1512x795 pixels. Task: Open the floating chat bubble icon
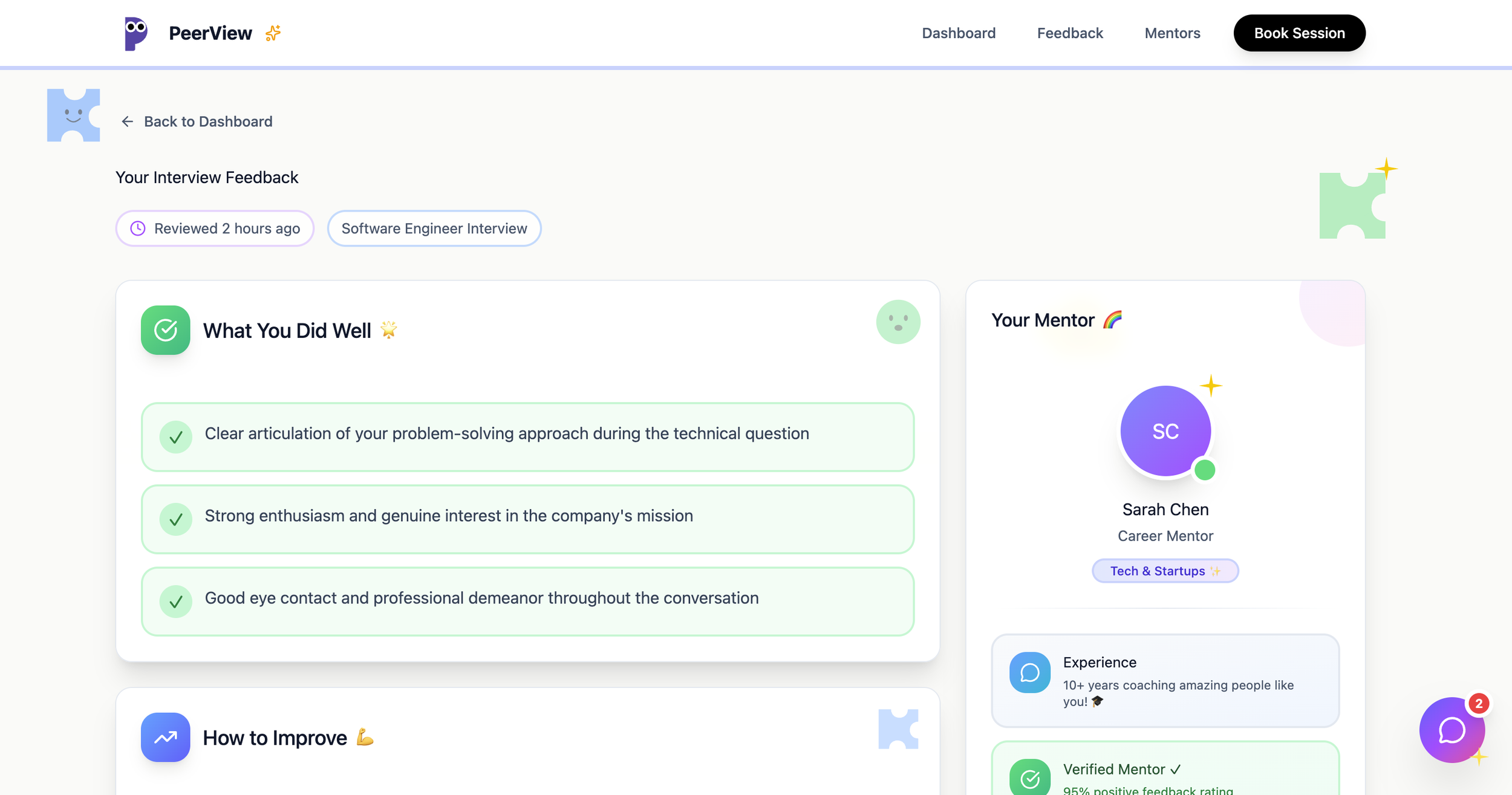[x=1452, y=730]
